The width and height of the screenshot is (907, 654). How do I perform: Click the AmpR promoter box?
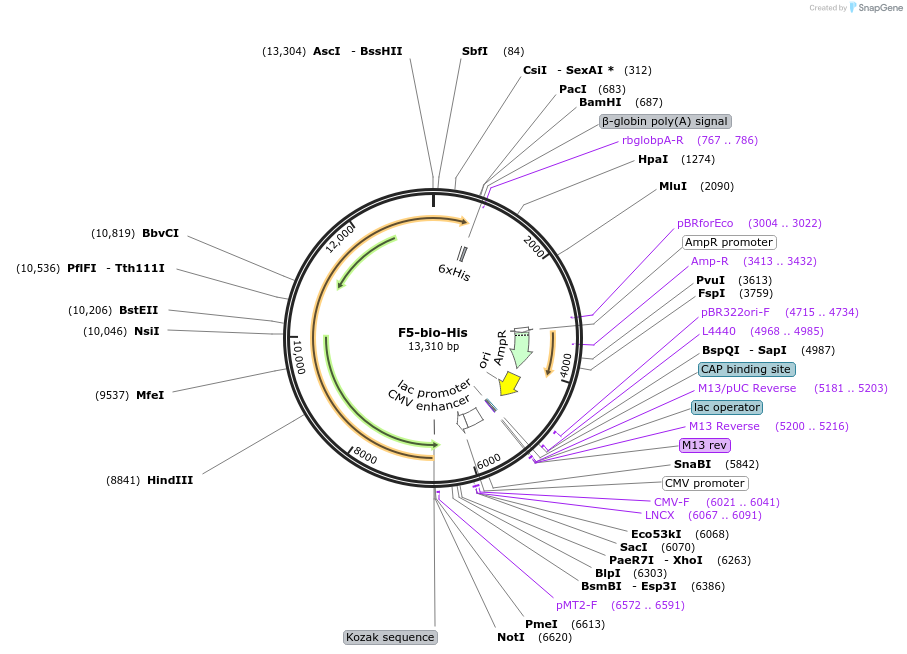click(729, 242)
